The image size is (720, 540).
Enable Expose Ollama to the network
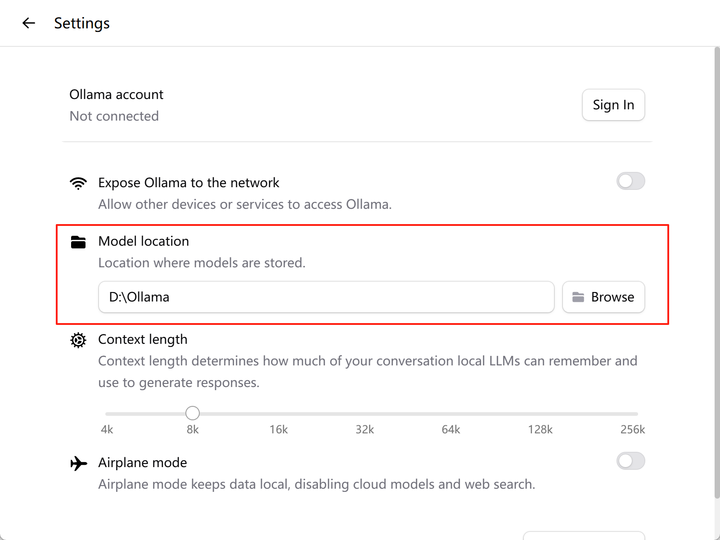pos(630,181)
